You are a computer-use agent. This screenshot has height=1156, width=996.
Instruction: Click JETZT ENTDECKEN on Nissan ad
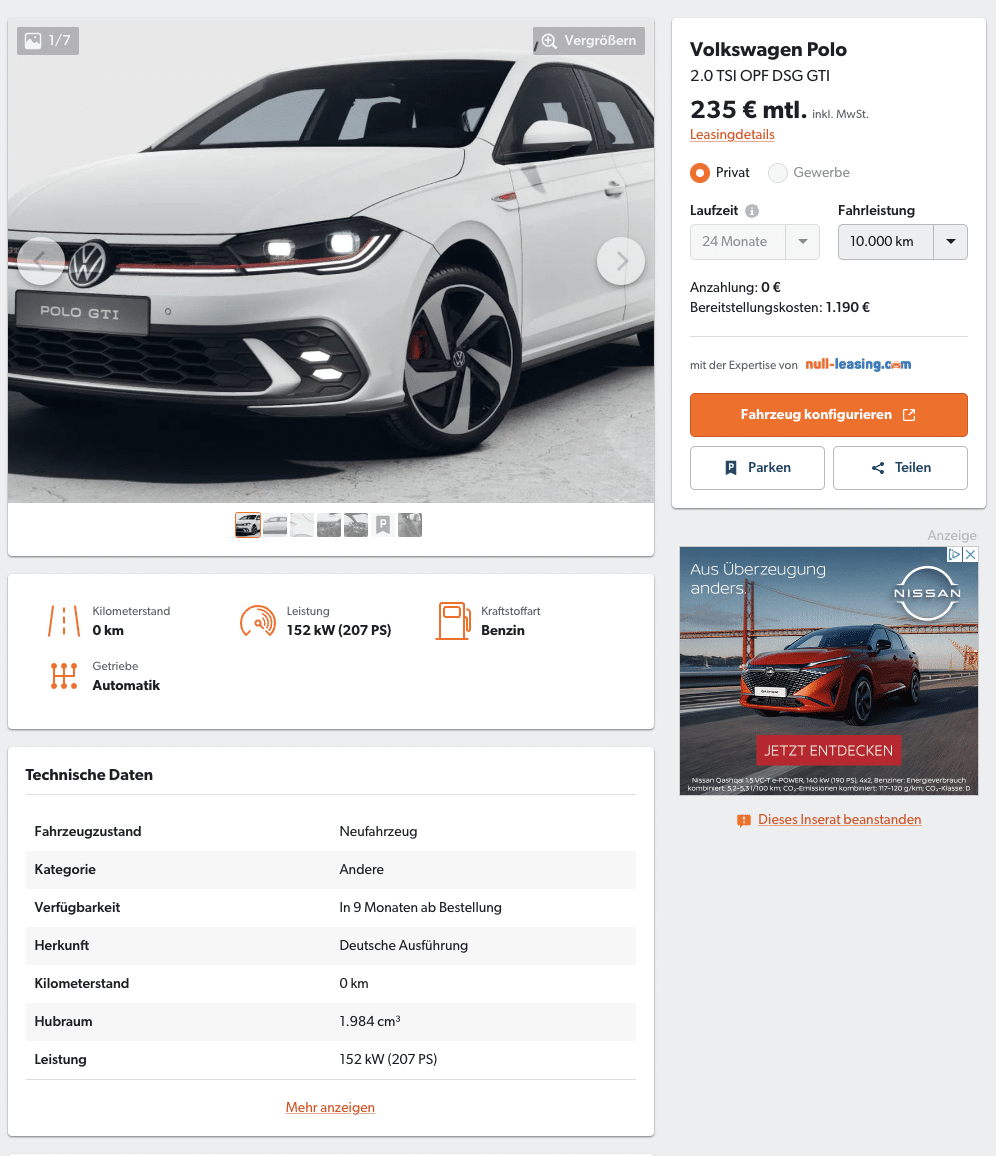click(x=829, y=751)
